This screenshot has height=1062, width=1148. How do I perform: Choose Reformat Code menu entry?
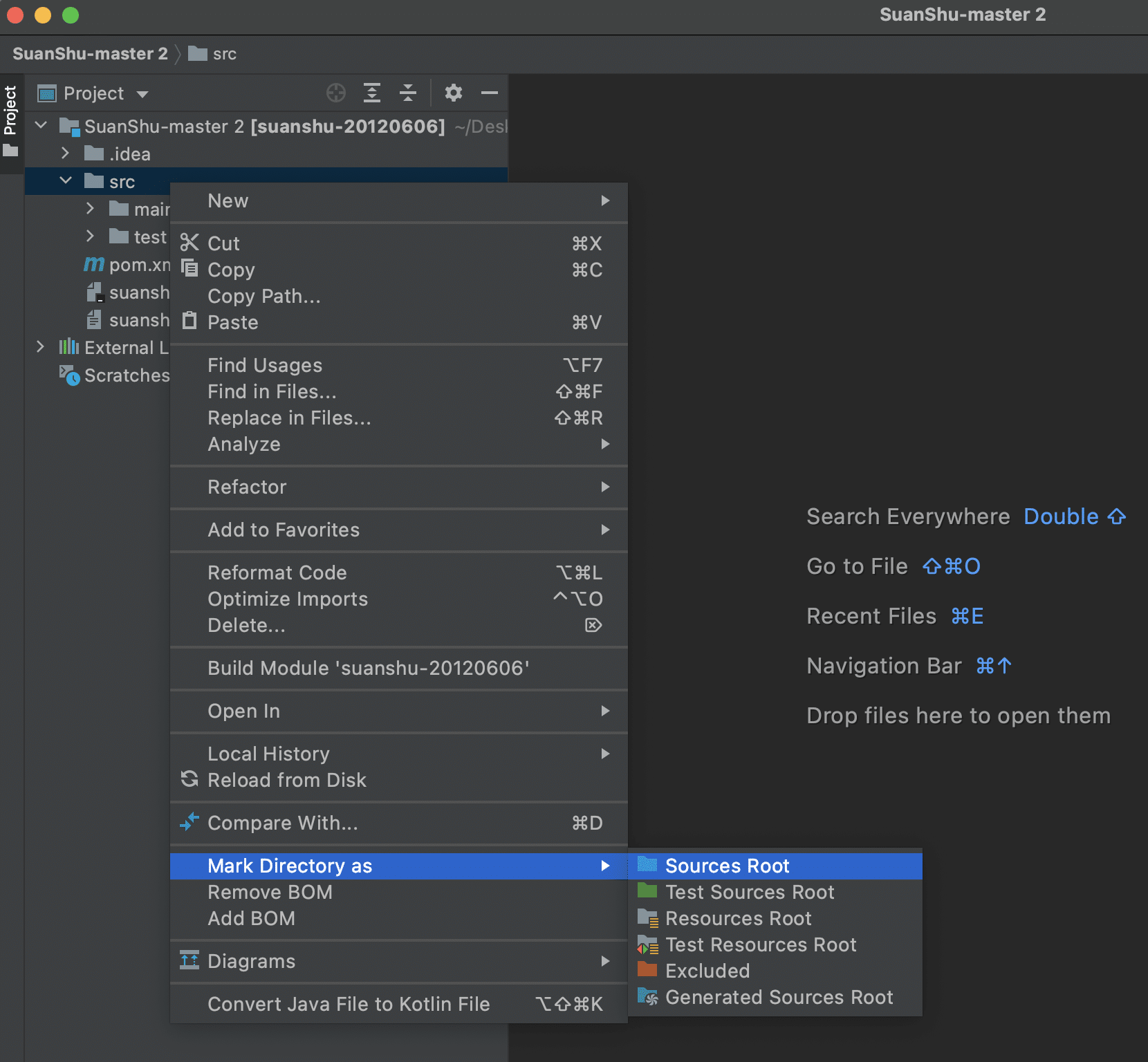[x=399, y=572]
